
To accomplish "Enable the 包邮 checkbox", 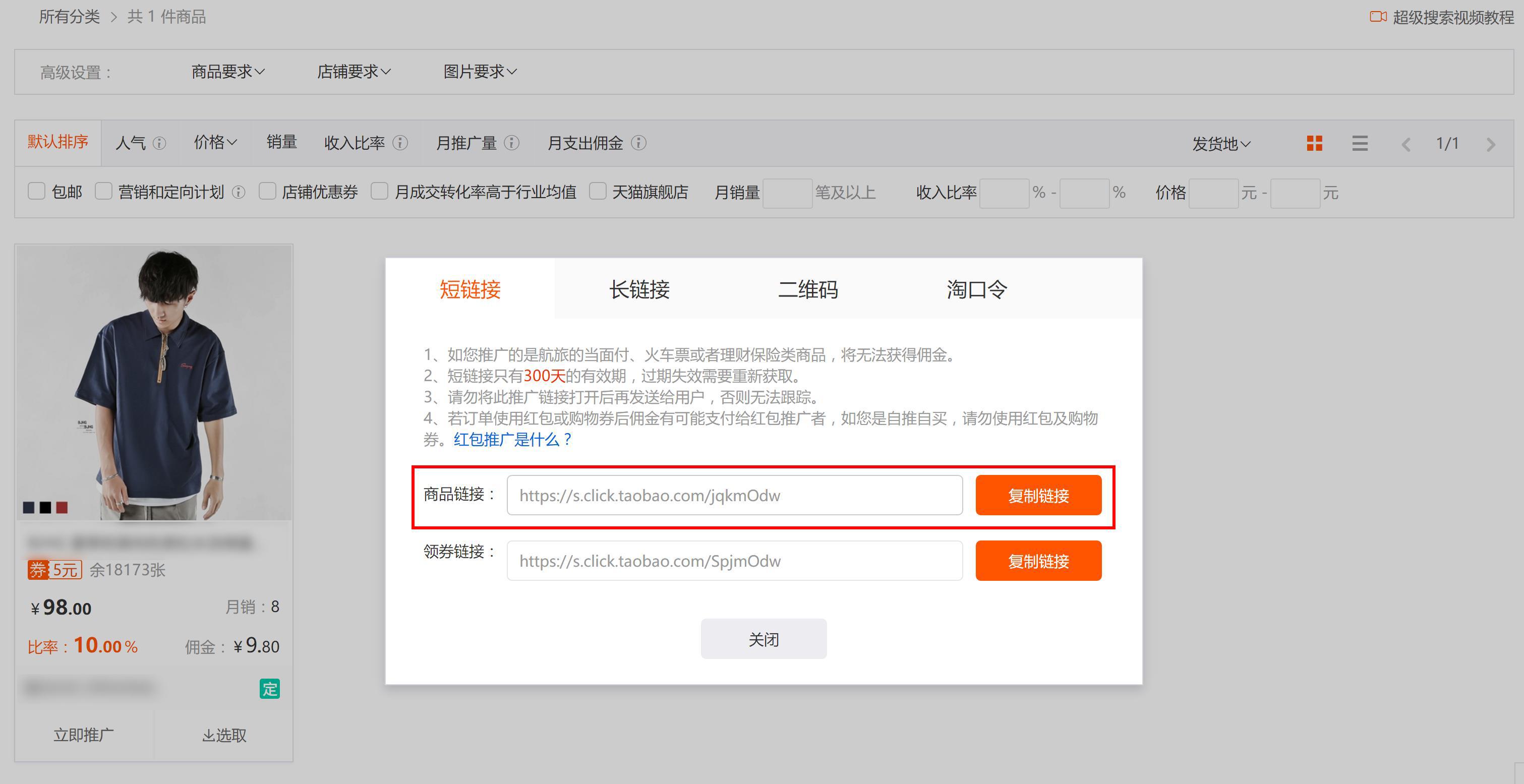I will point(37,192).
